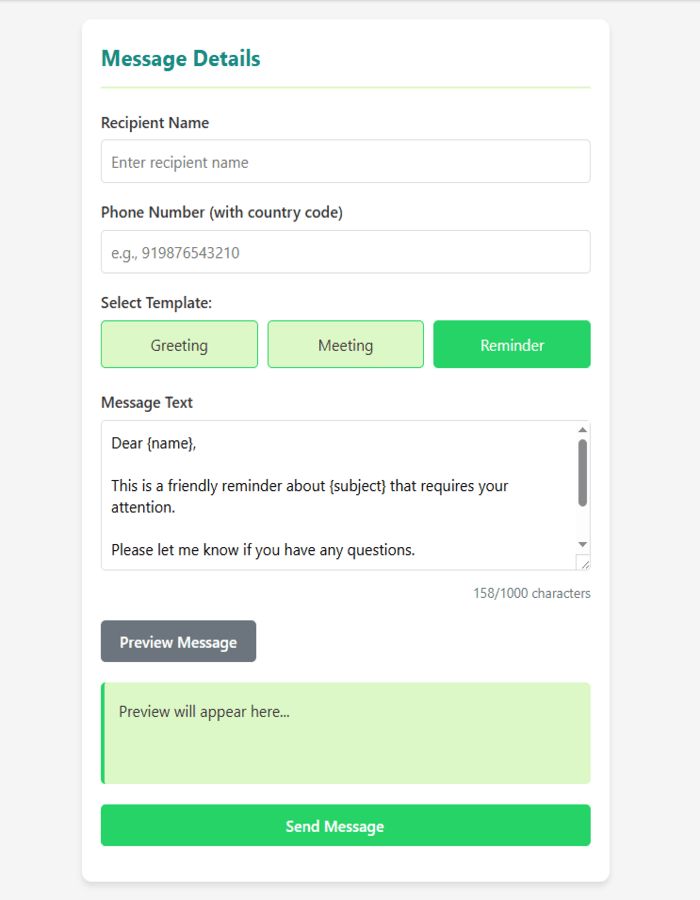Click the Recipient Name label
The width and height of the screenshot is (700, 900).
(155, 123)
